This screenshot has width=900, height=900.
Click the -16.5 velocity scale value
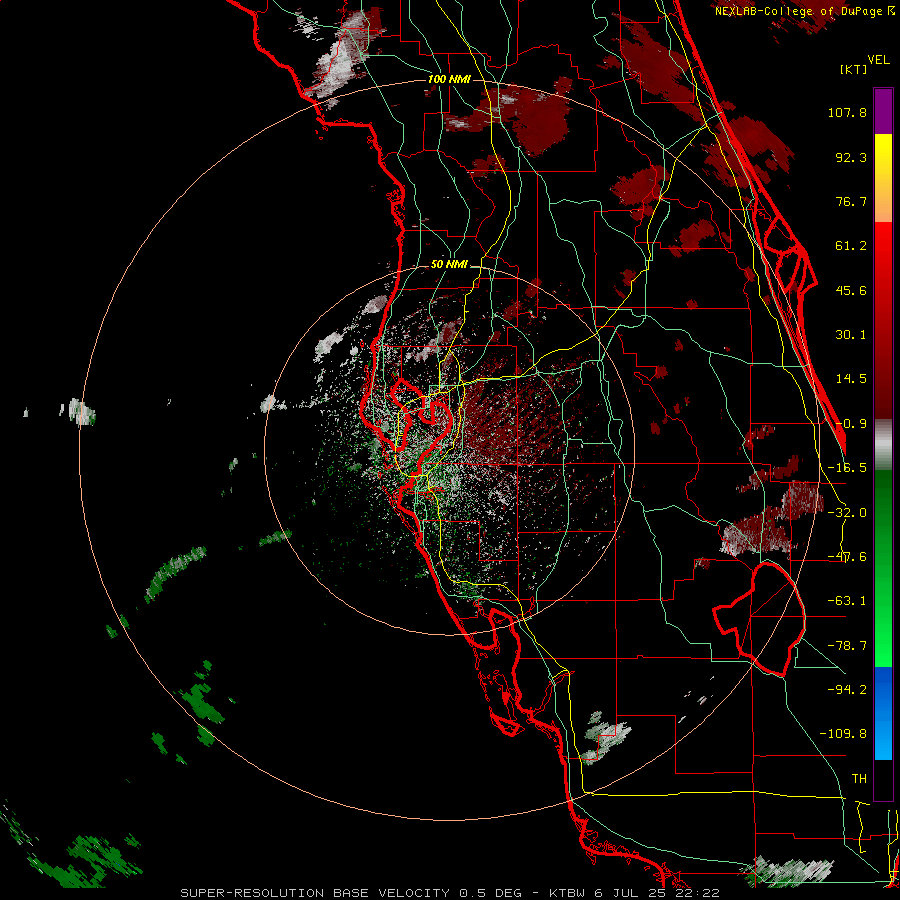pyautogui.click(x=847, y=468)
